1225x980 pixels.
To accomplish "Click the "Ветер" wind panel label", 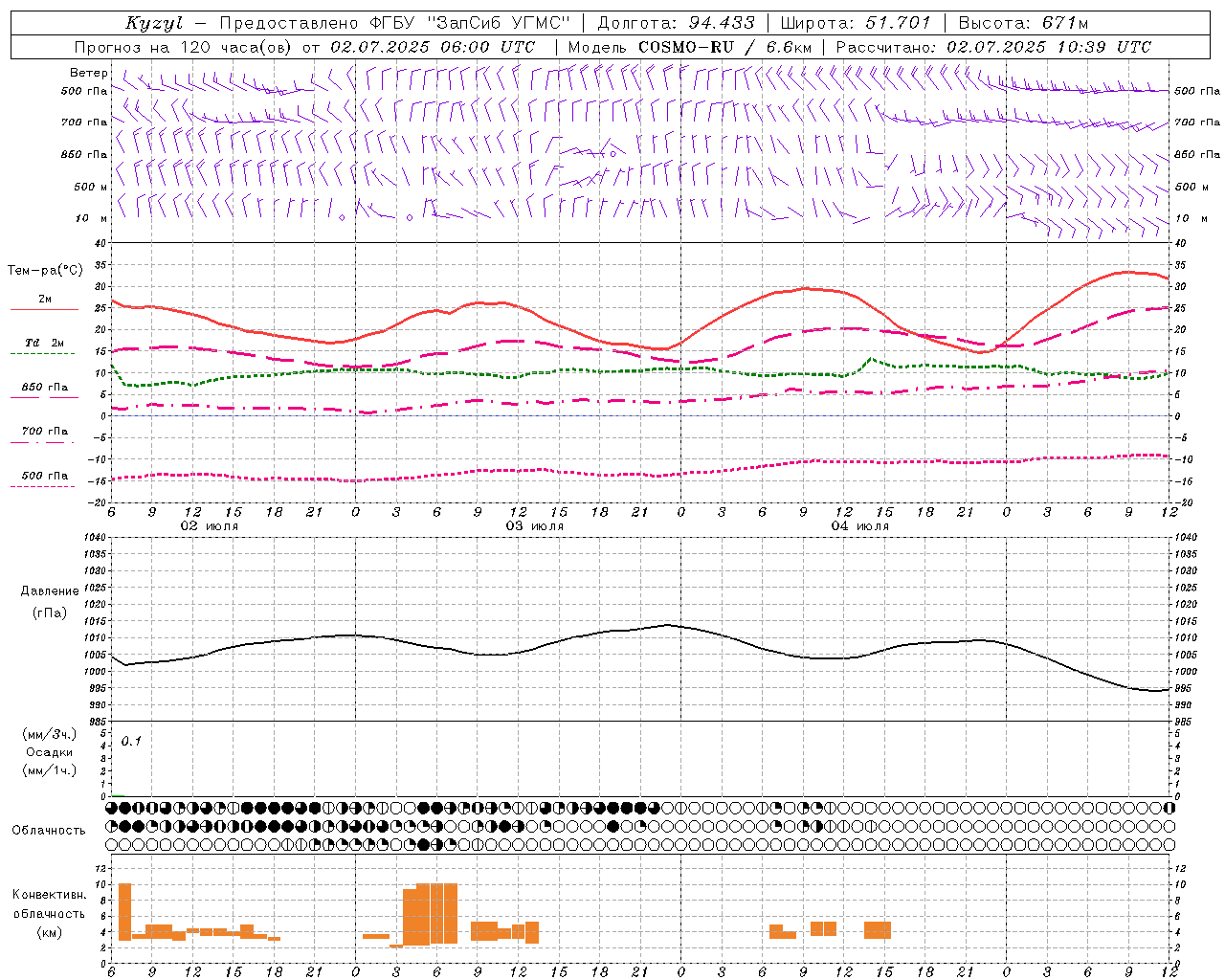I will [89, 73].
